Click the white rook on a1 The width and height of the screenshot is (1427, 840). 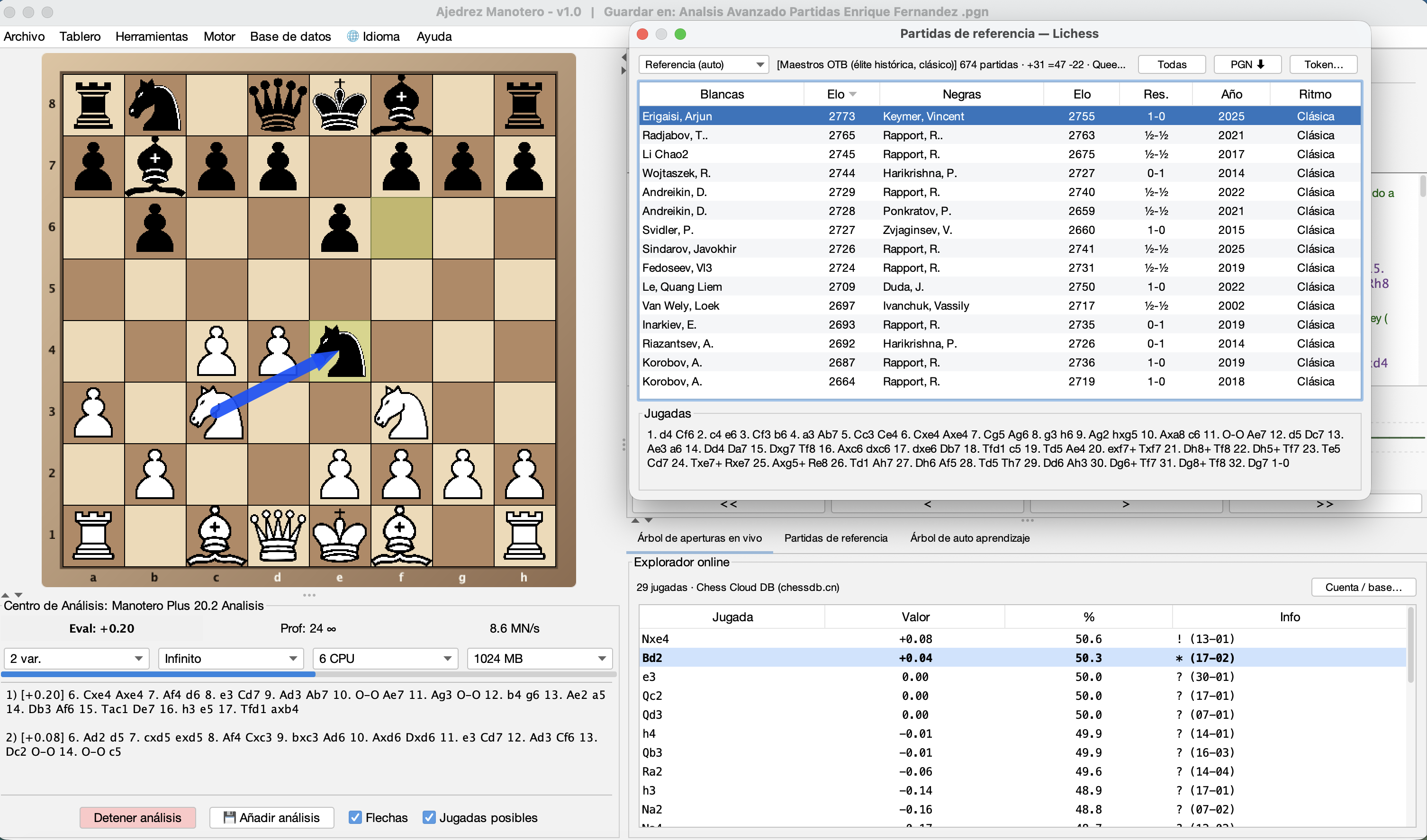93,536
